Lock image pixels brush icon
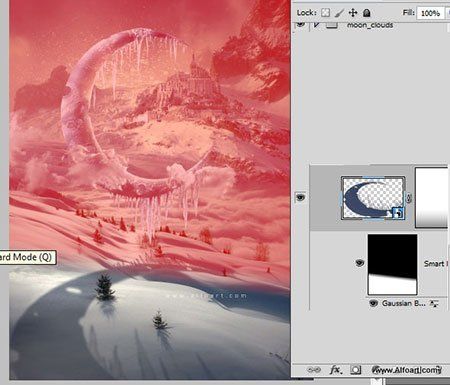This screenshot has height=385, width=450. pyautogui.click(x=339, y=13)
